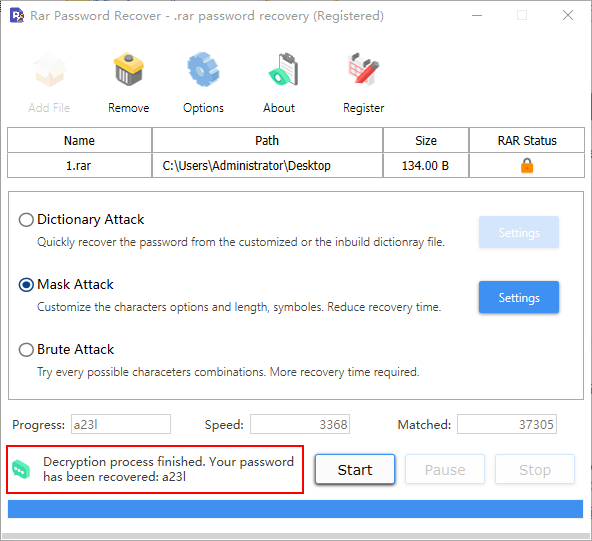Screen dimensions: 592x541
Task: Open Mask Attack Settings button
Action: click(x=519, y=297)
